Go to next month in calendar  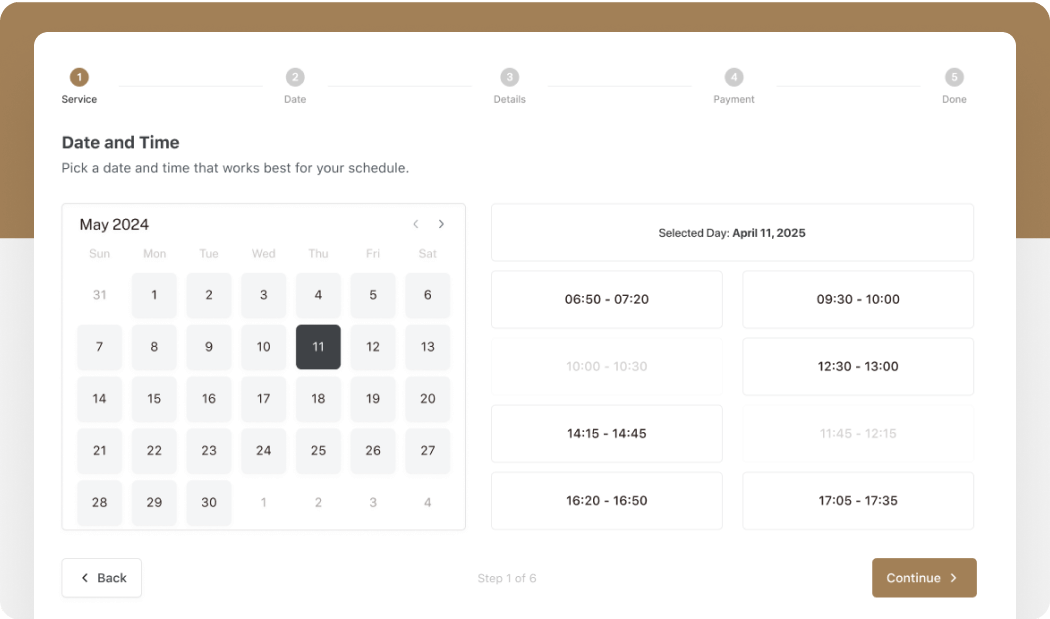(441, 224)
